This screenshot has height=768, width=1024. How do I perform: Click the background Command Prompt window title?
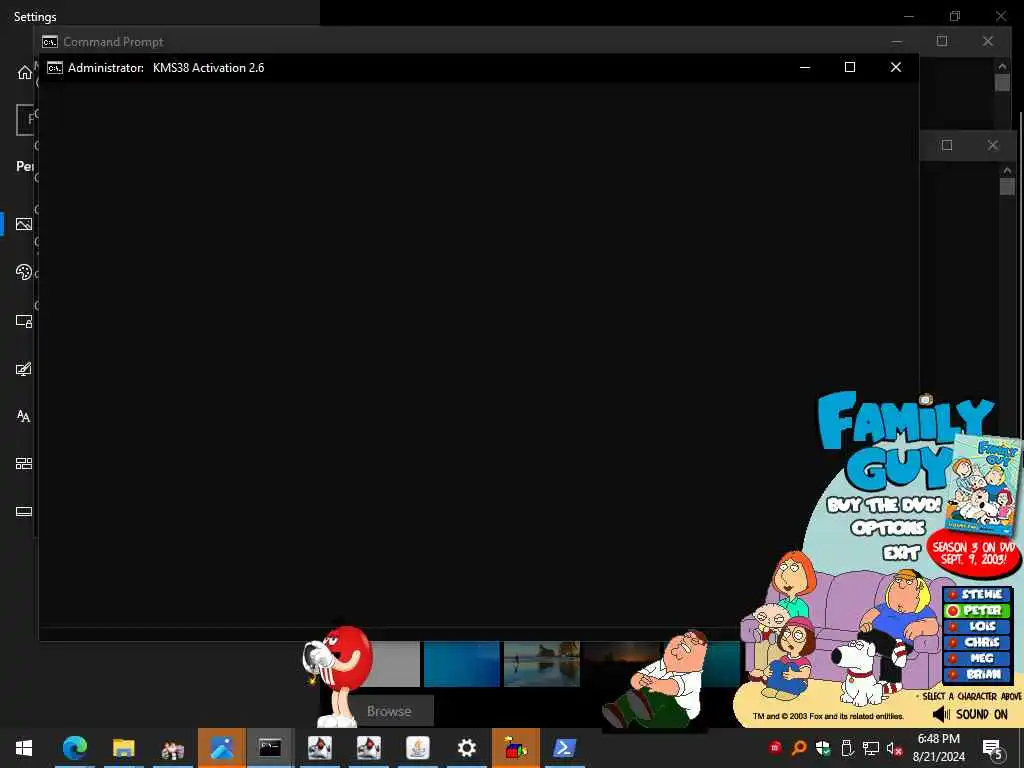pos(113,42)
